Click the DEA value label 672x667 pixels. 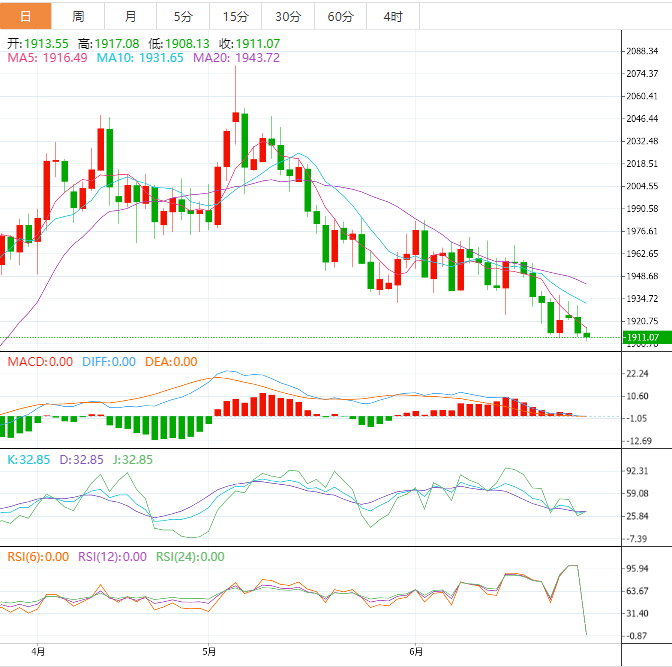pyautogui.click(x=170, y=362)
